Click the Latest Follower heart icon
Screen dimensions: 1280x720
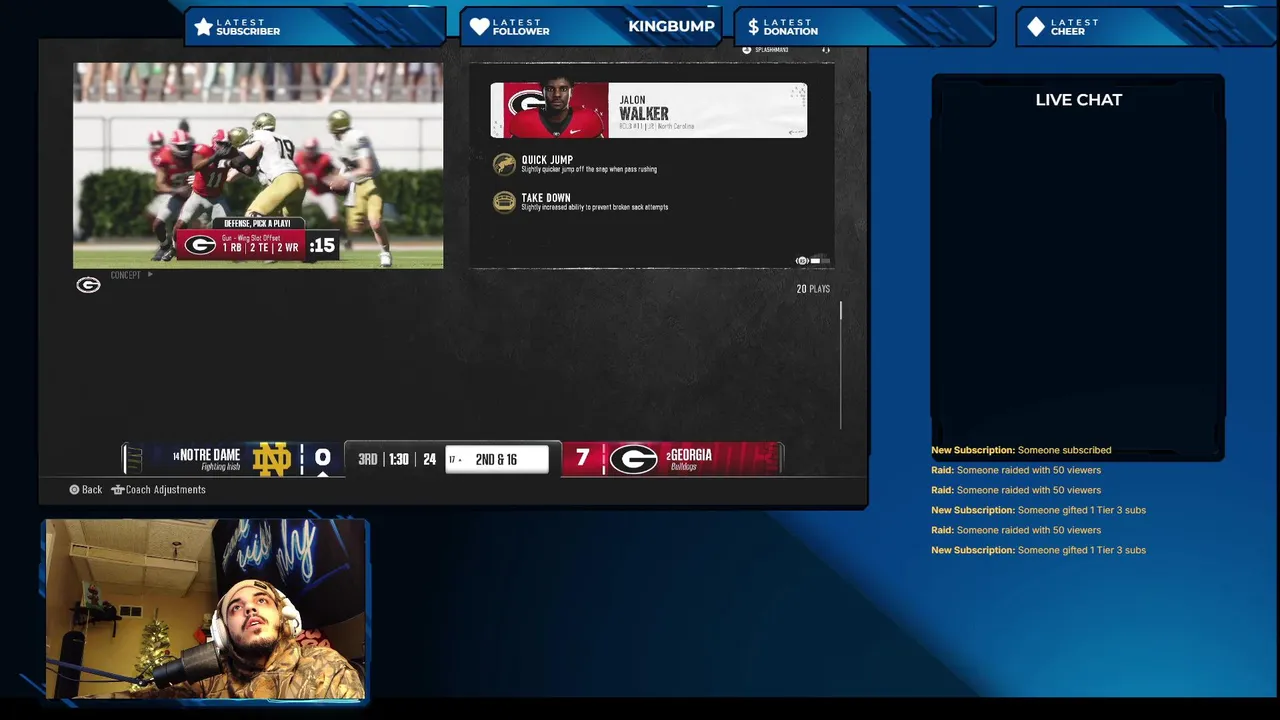[x=480, y=27]
